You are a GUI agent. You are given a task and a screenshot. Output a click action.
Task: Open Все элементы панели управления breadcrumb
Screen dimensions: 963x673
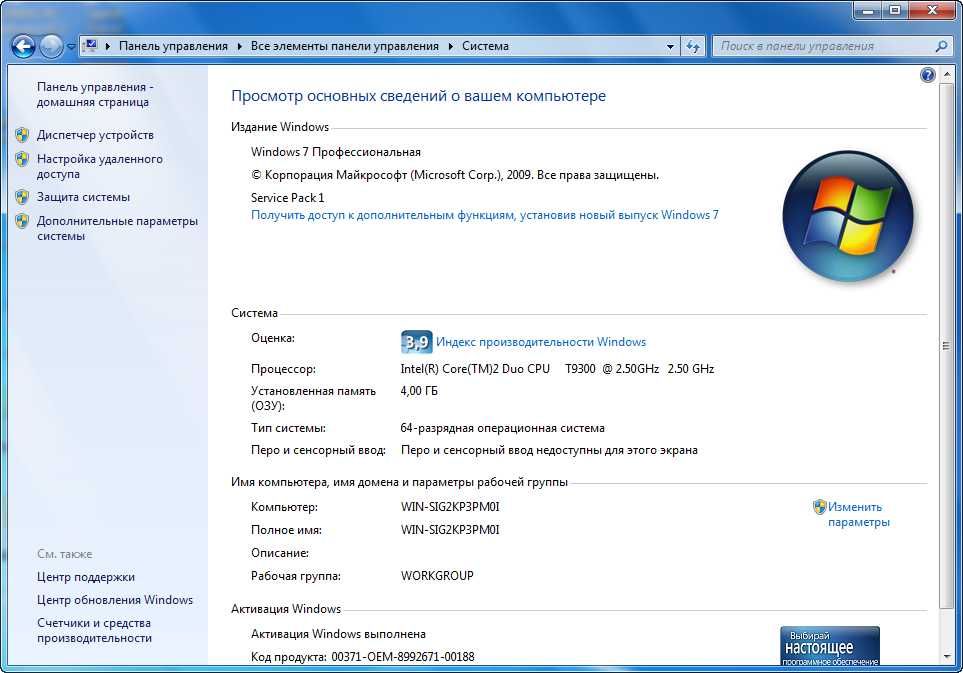point(345,46)
